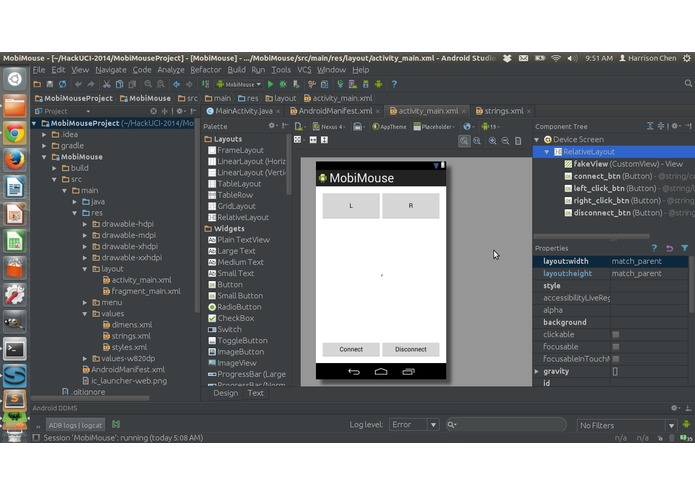Open the VCS menu
The width and height of the screenshot is (695, 494).
pos(304,70)
